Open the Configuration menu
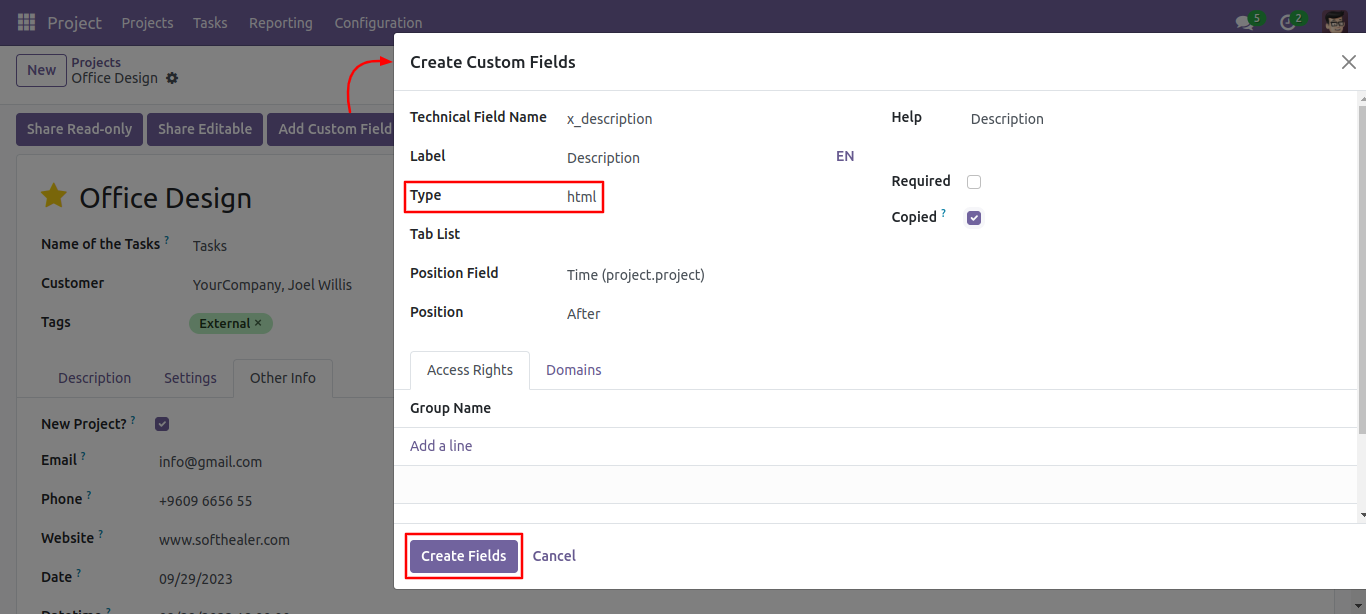 [x=378, y=22]
